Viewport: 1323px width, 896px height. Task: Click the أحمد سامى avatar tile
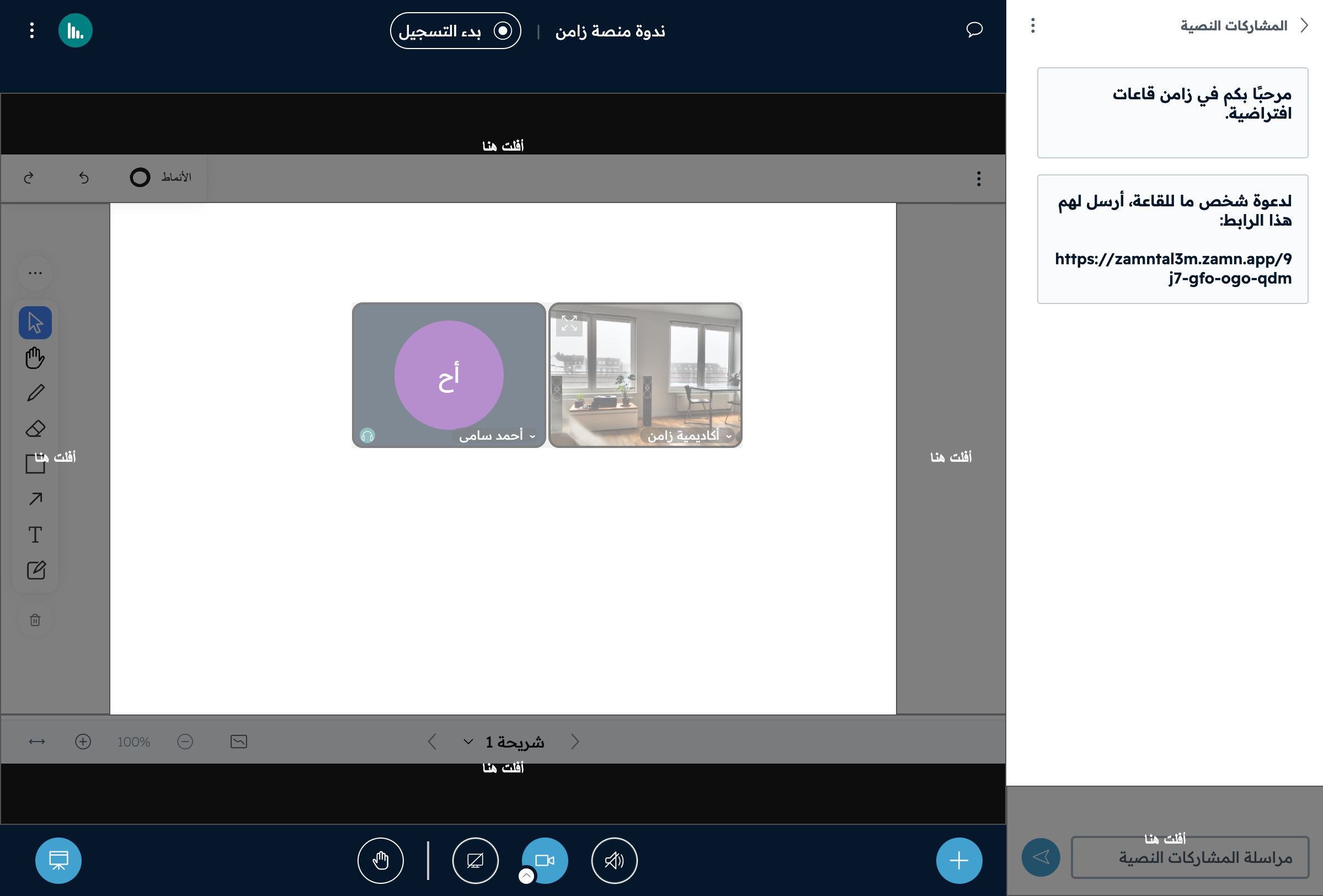(449, 375)
